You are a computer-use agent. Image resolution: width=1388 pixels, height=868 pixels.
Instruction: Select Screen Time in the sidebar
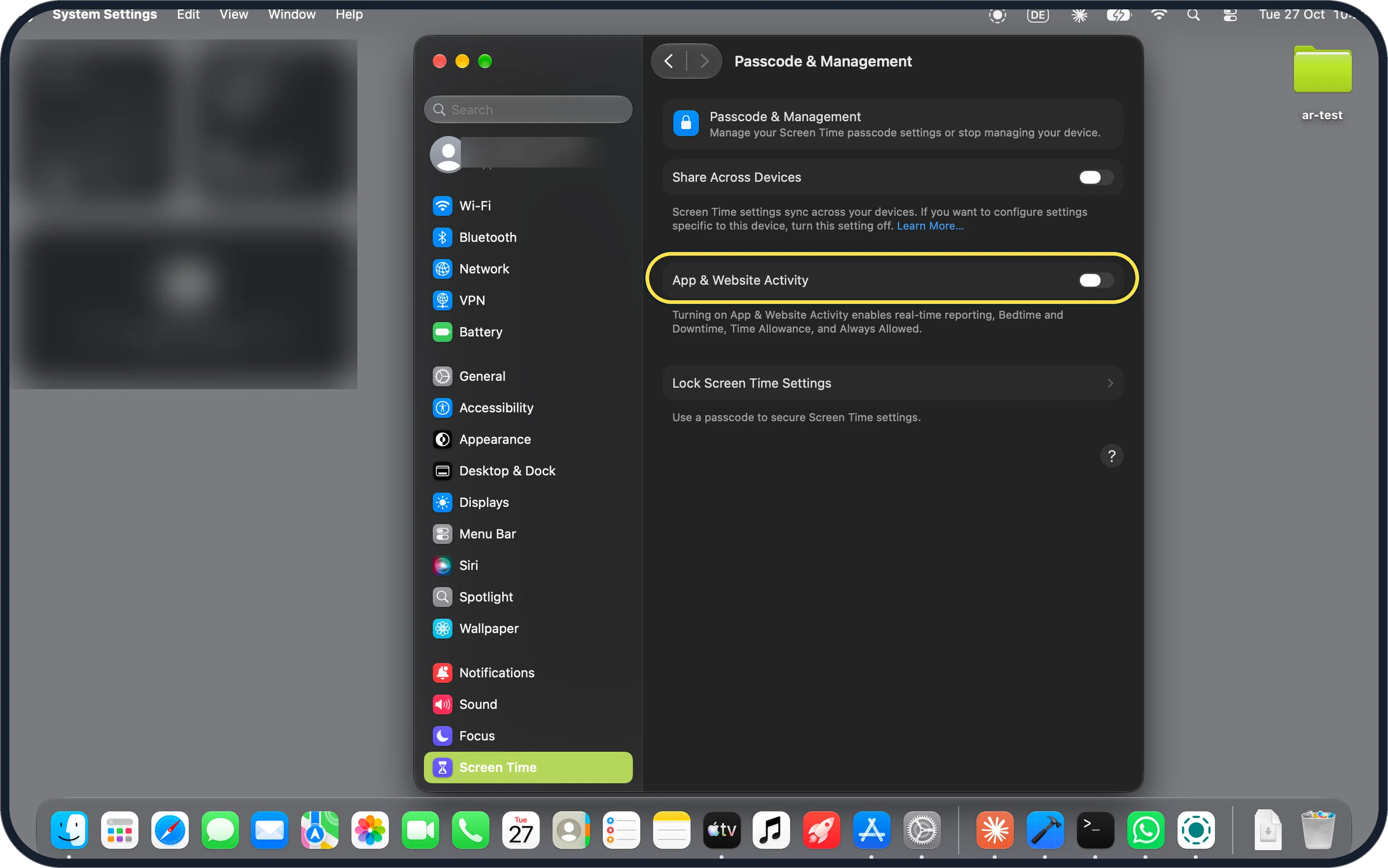528,768
